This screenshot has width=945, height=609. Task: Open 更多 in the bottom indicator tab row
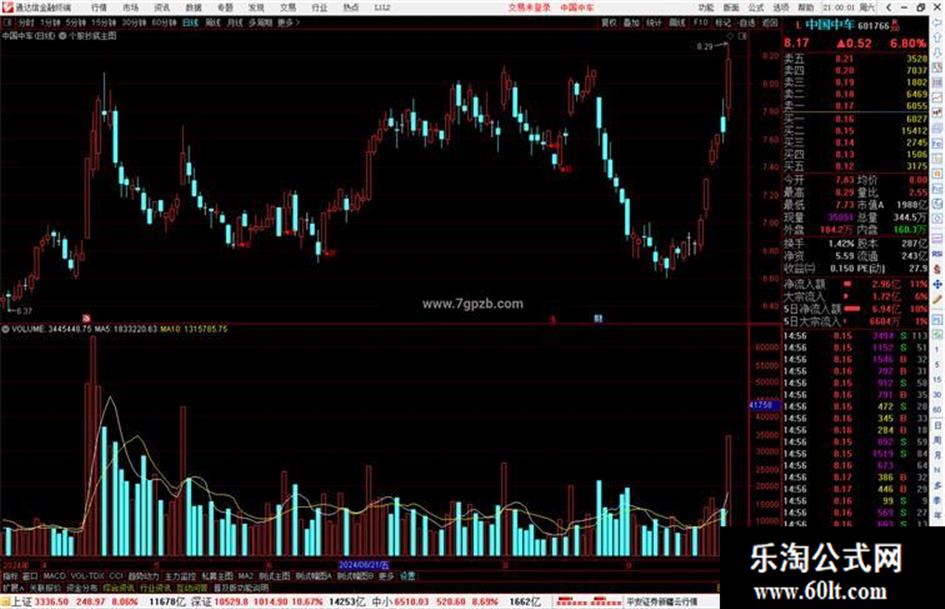pos(386,576)
